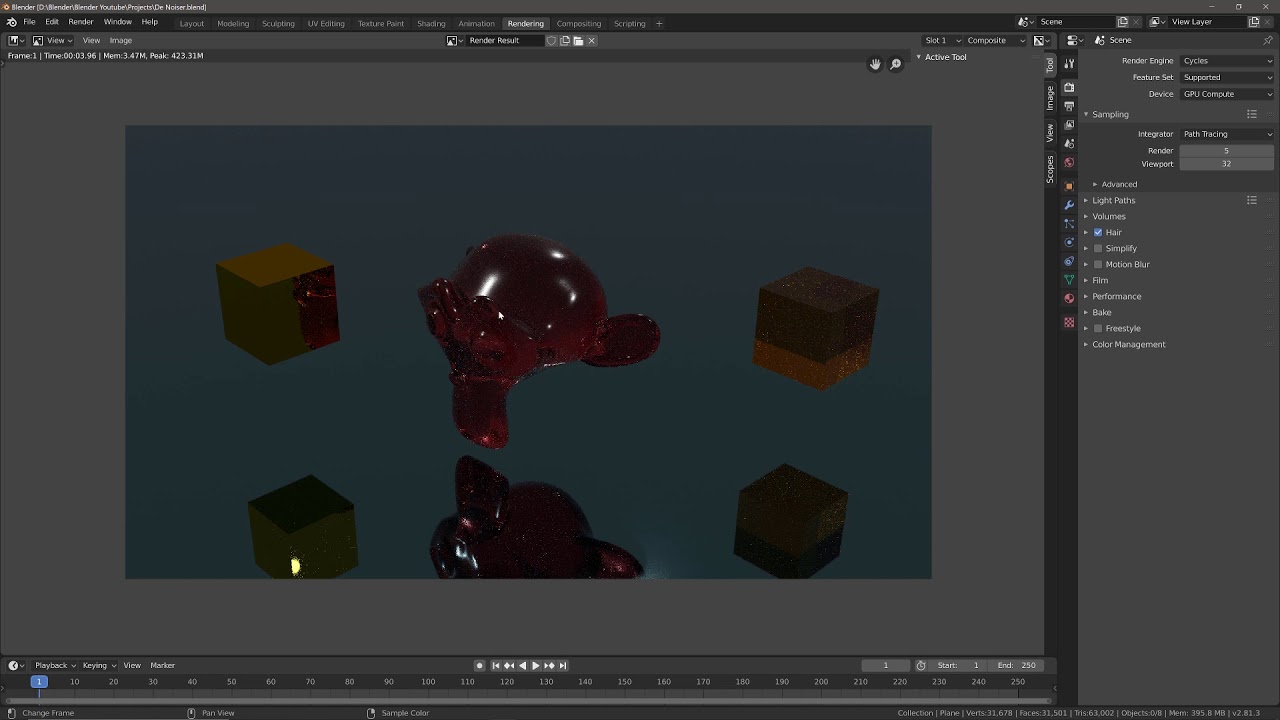This screenshot has width=1280, height=720.
Task: Open the Render Engine dropdown showing Cycles
Action: [x=1227, y=60]
